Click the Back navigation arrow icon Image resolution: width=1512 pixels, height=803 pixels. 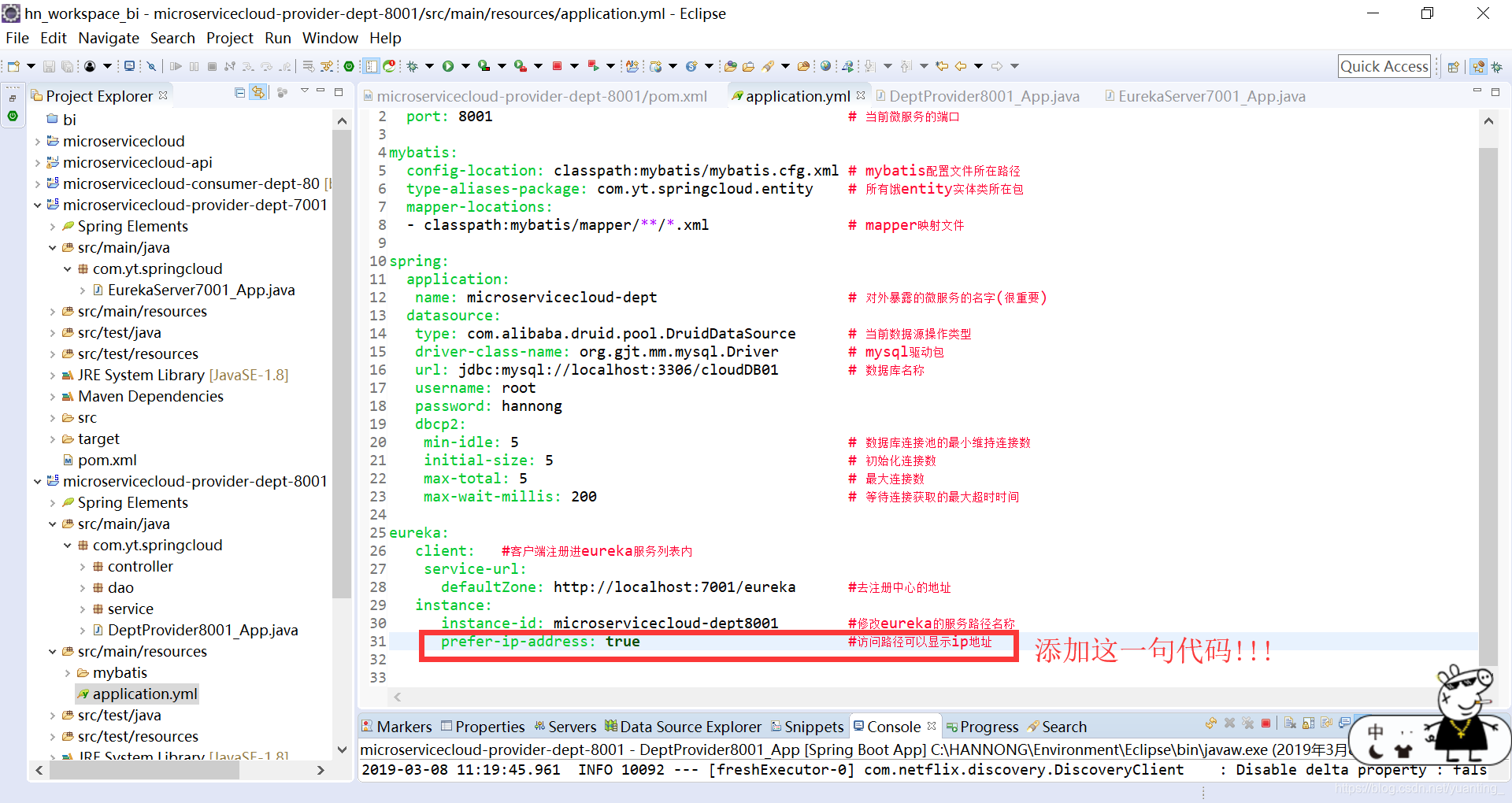pyautogui.click(x=961, y=66)
